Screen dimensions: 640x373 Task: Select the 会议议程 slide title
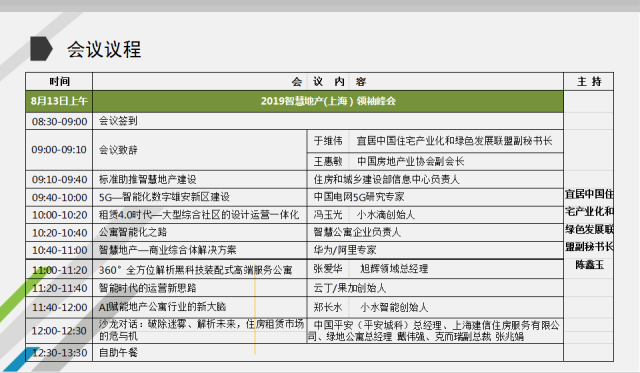coord(104,49)
